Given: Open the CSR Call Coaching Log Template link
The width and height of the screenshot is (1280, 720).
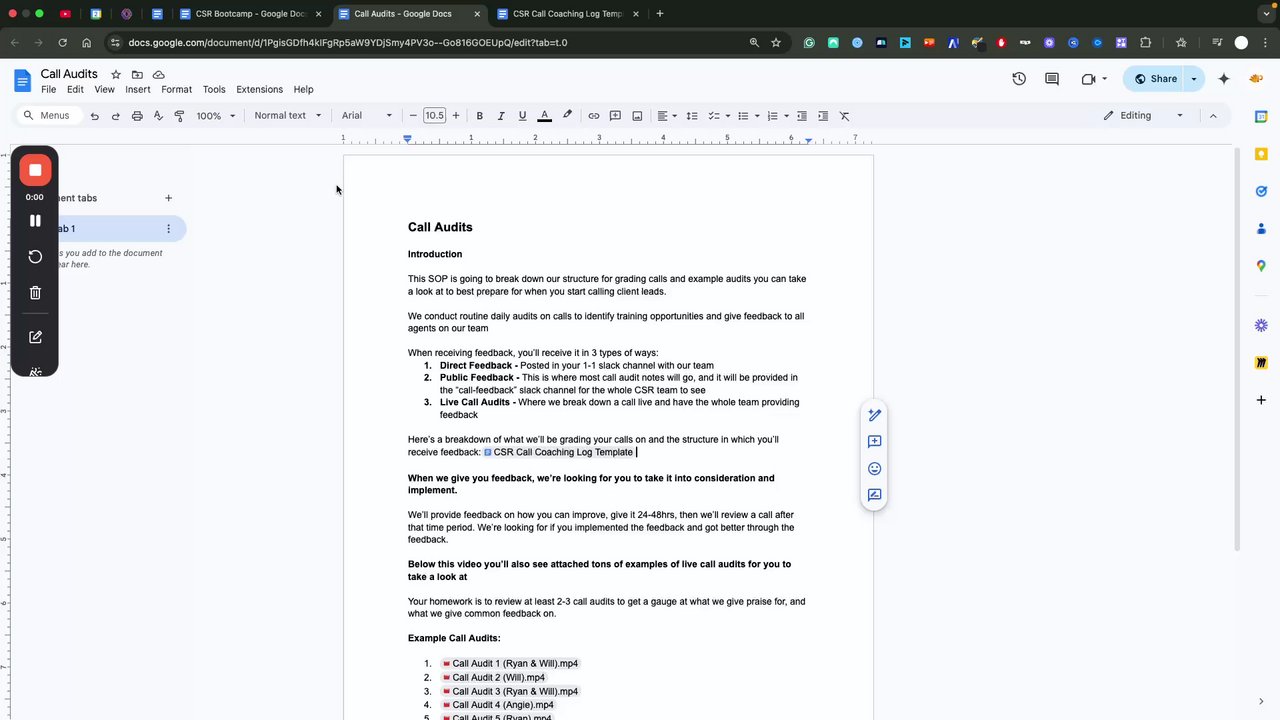Looking at the screenshot, I should pos(558,452).
